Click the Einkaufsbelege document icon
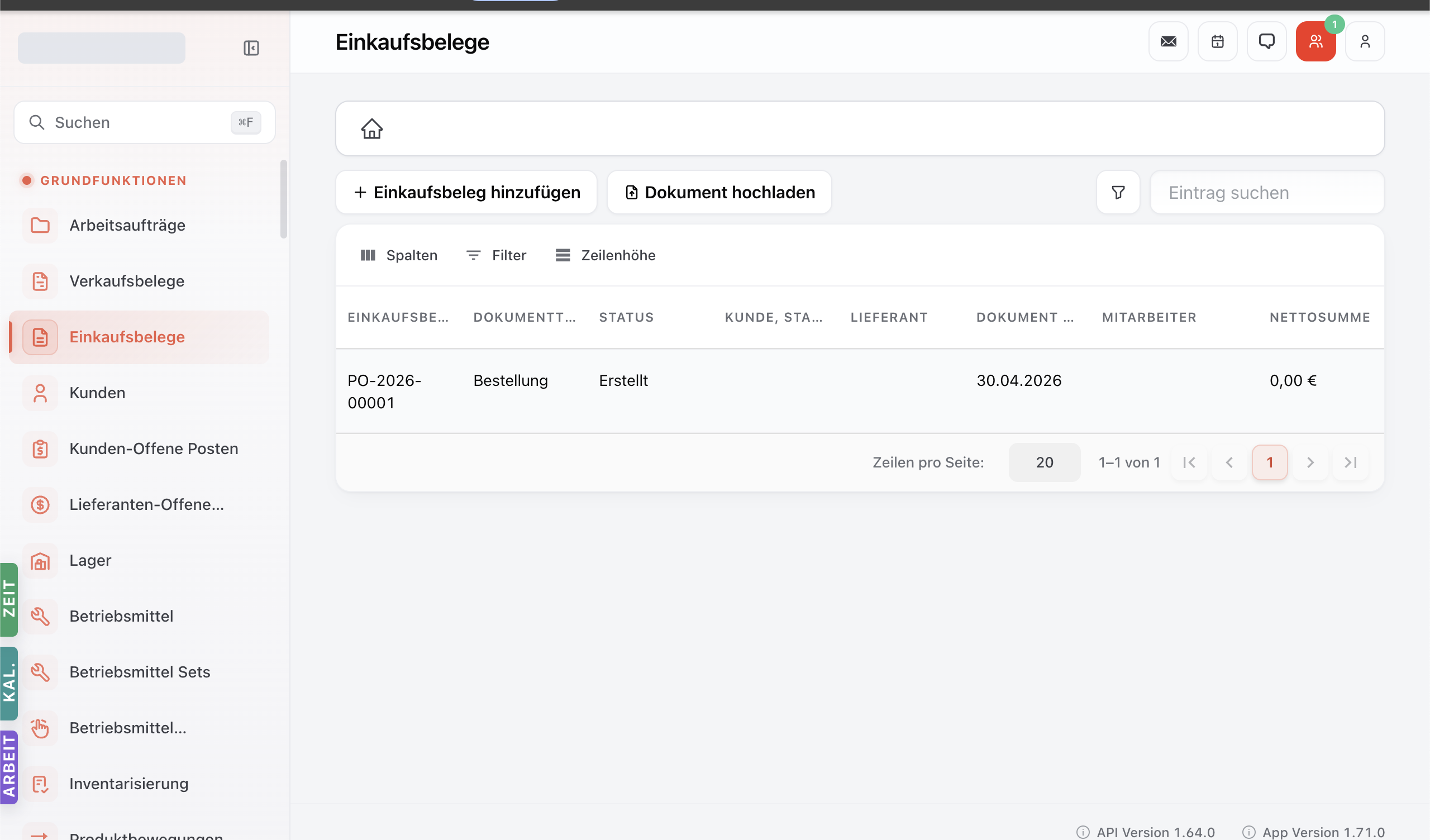The image size is (1430, 840). click(40, 337)
